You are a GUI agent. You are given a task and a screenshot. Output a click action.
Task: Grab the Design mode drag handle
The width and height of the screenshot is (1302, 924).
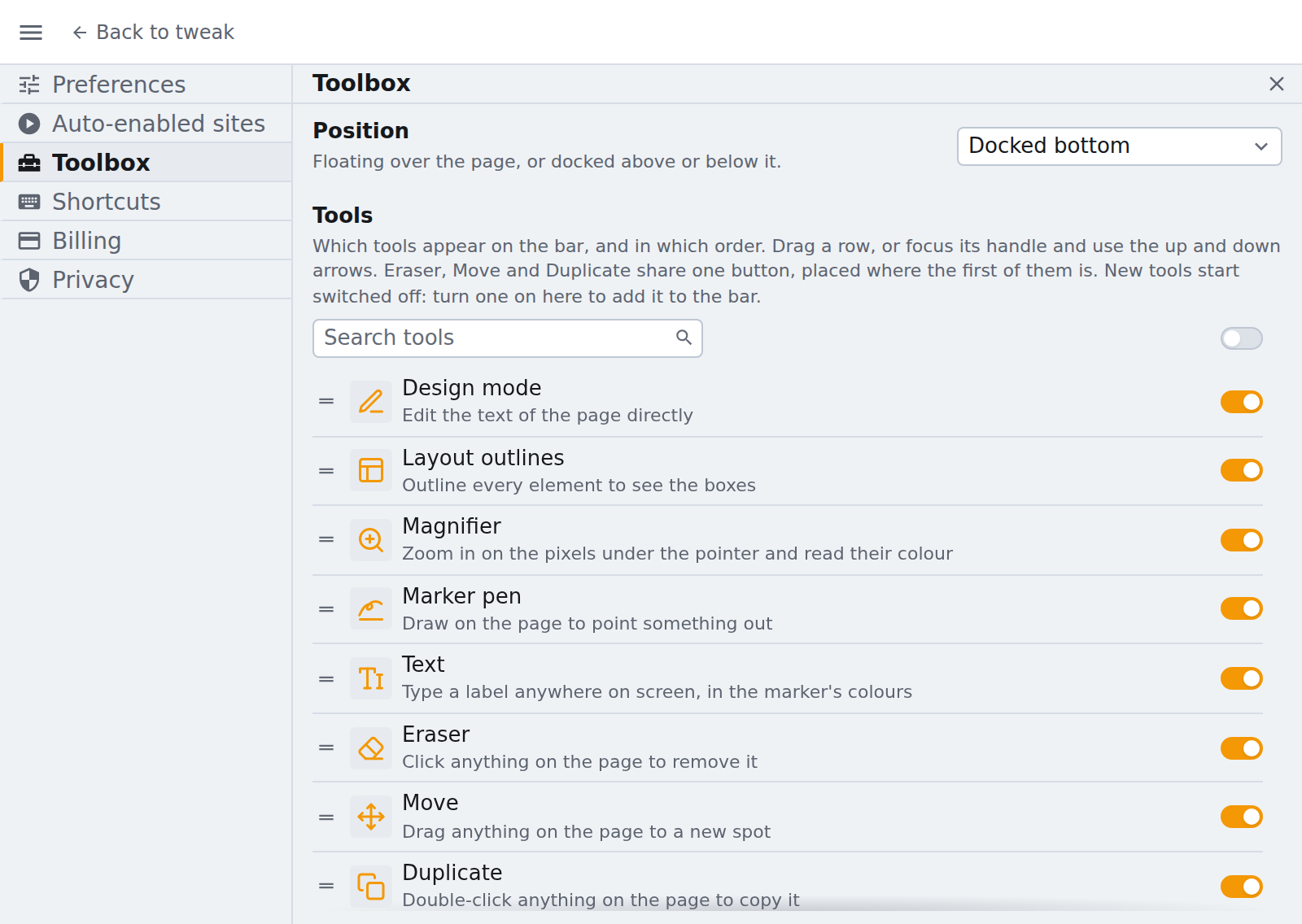326,401
